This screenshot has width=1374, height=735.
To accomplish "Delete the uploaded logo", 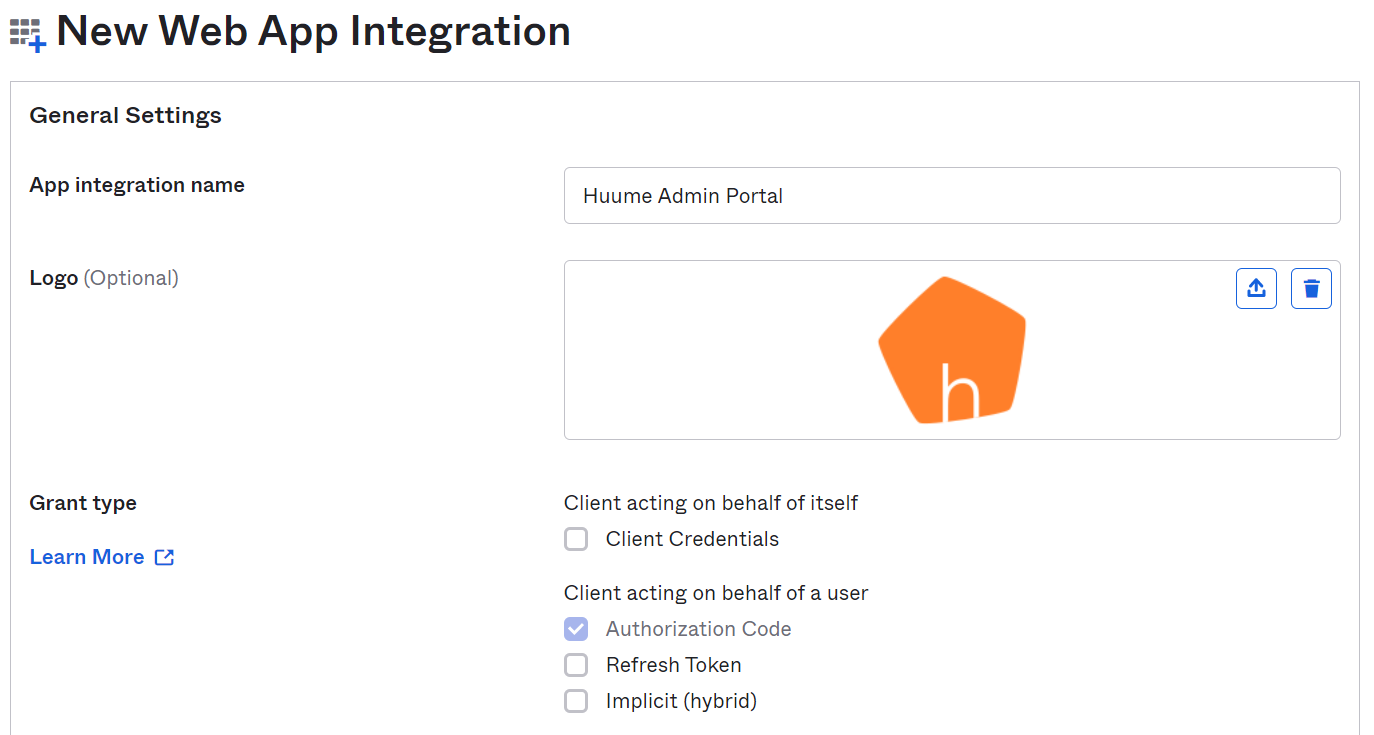I will point(1311,288).
